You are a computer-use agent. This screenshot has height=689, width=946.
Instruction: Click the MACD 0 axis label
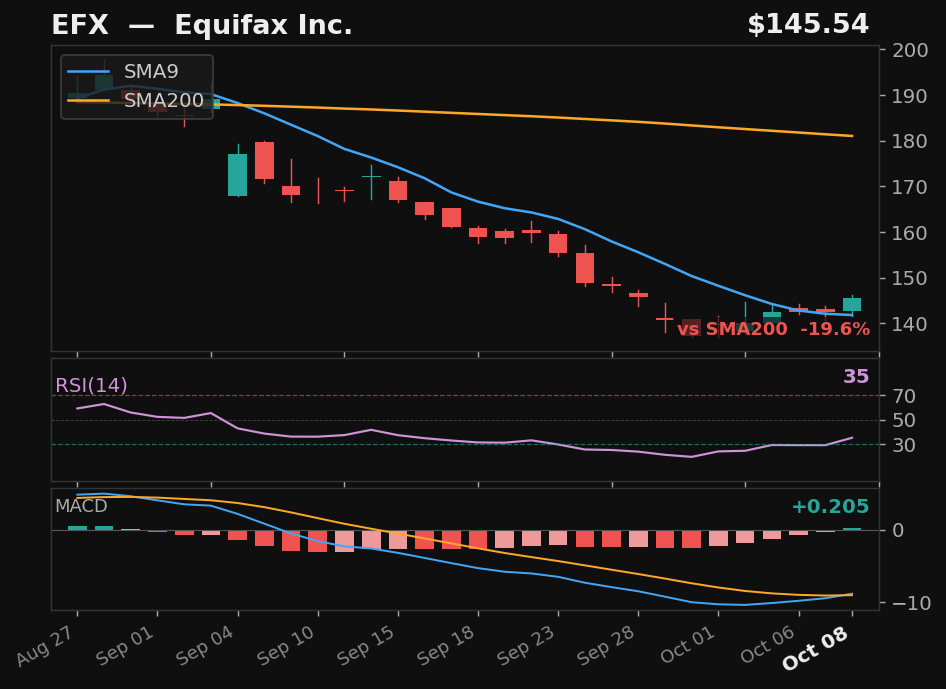click(x=898, y=530)
